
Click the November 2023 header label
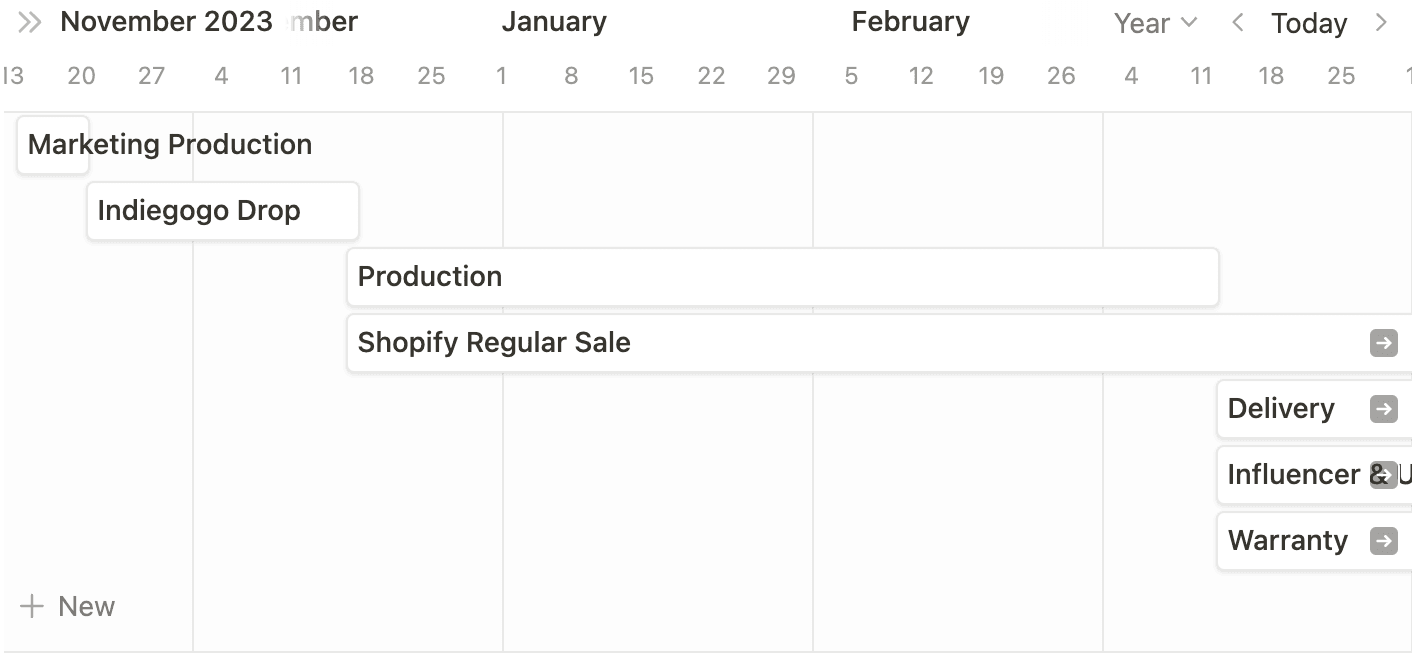click(166, 22)
